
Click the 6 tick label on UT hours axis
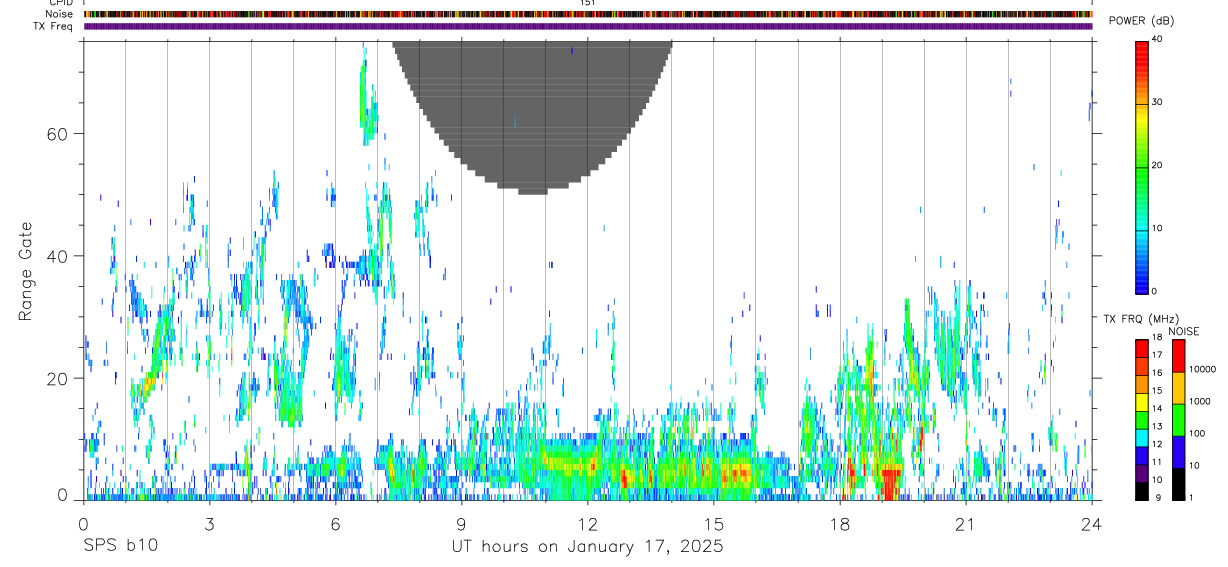coord(335,523)
